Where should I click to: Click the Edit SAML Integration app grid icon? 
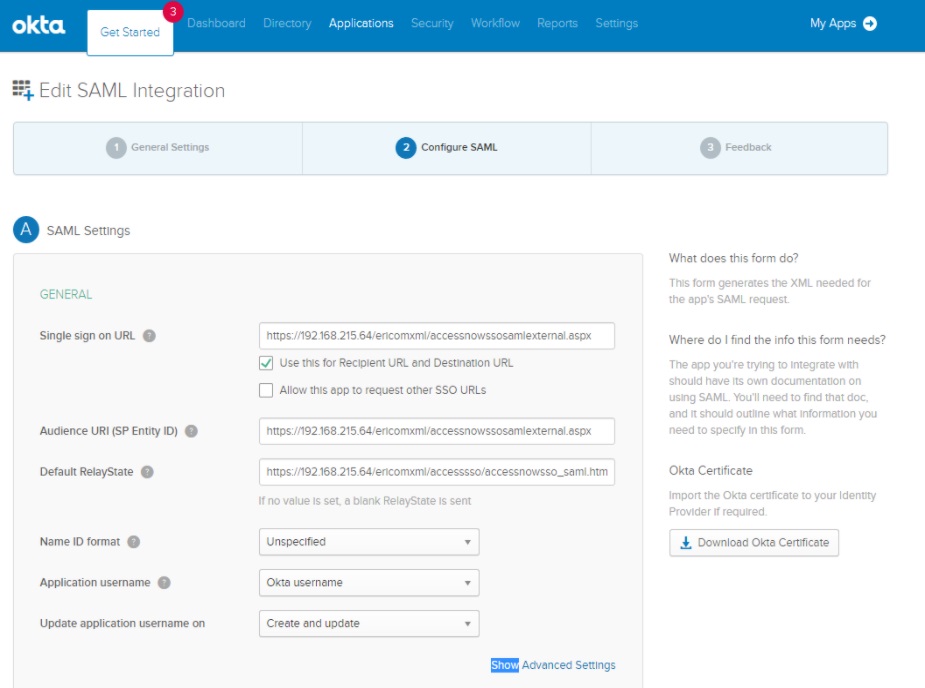[22, 91]
